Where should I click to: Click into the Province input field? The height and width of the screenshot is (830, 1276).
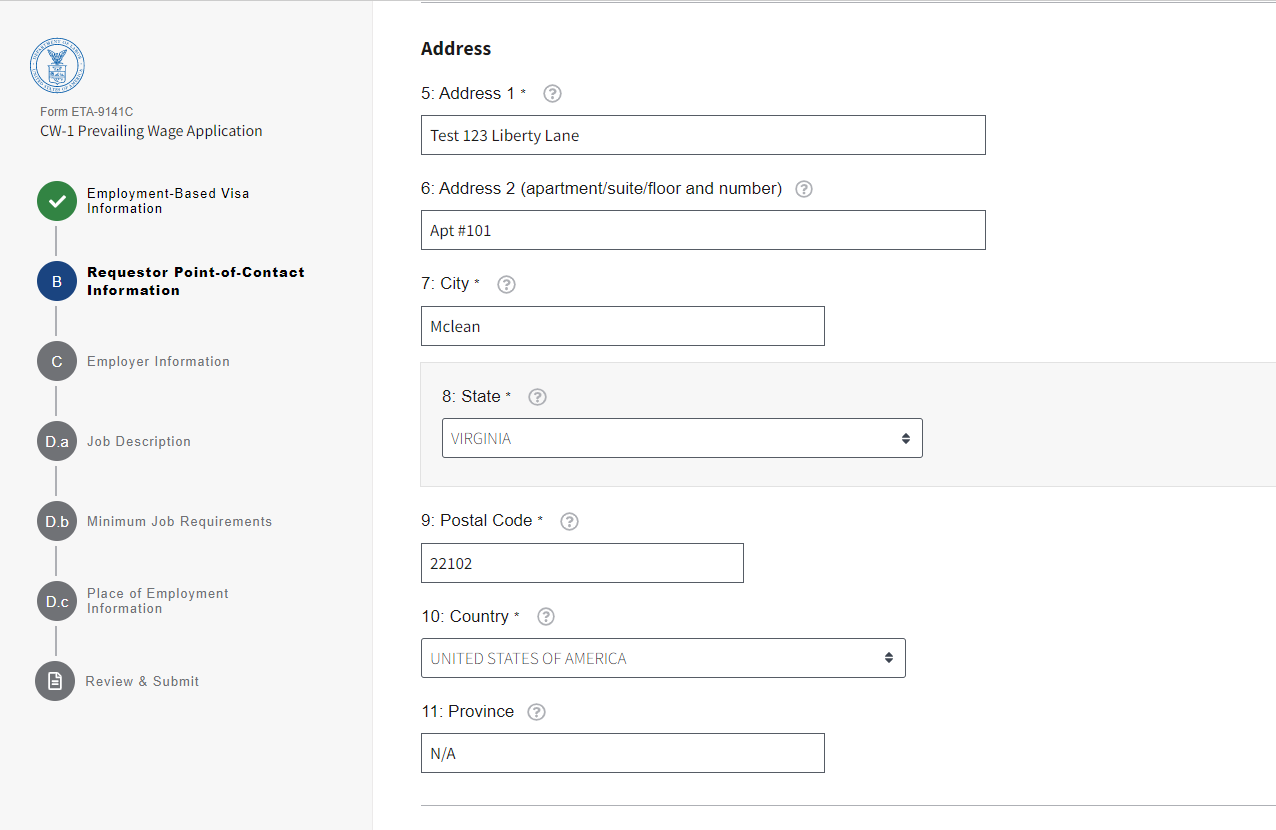(x=622, y=753)
